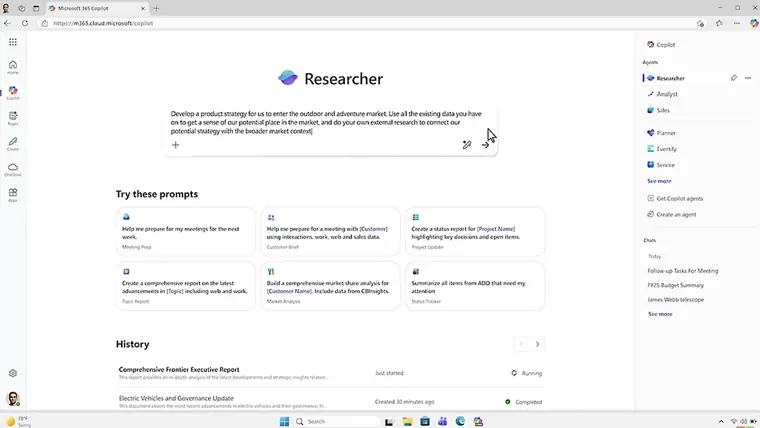Select the Sales agent
The height and width of the screenshot is (428, 760).
pos(658,111)
